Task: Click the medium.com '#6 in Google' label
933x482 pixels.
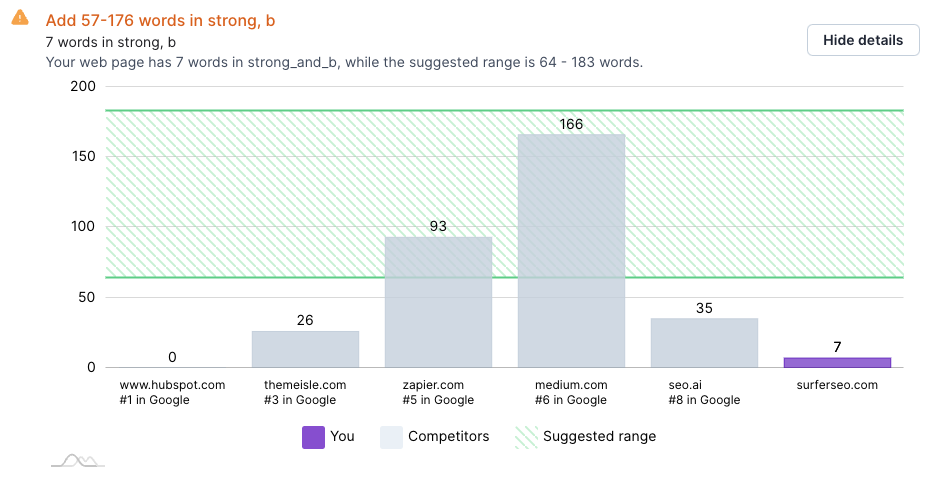Action: [x=571, y=400]
